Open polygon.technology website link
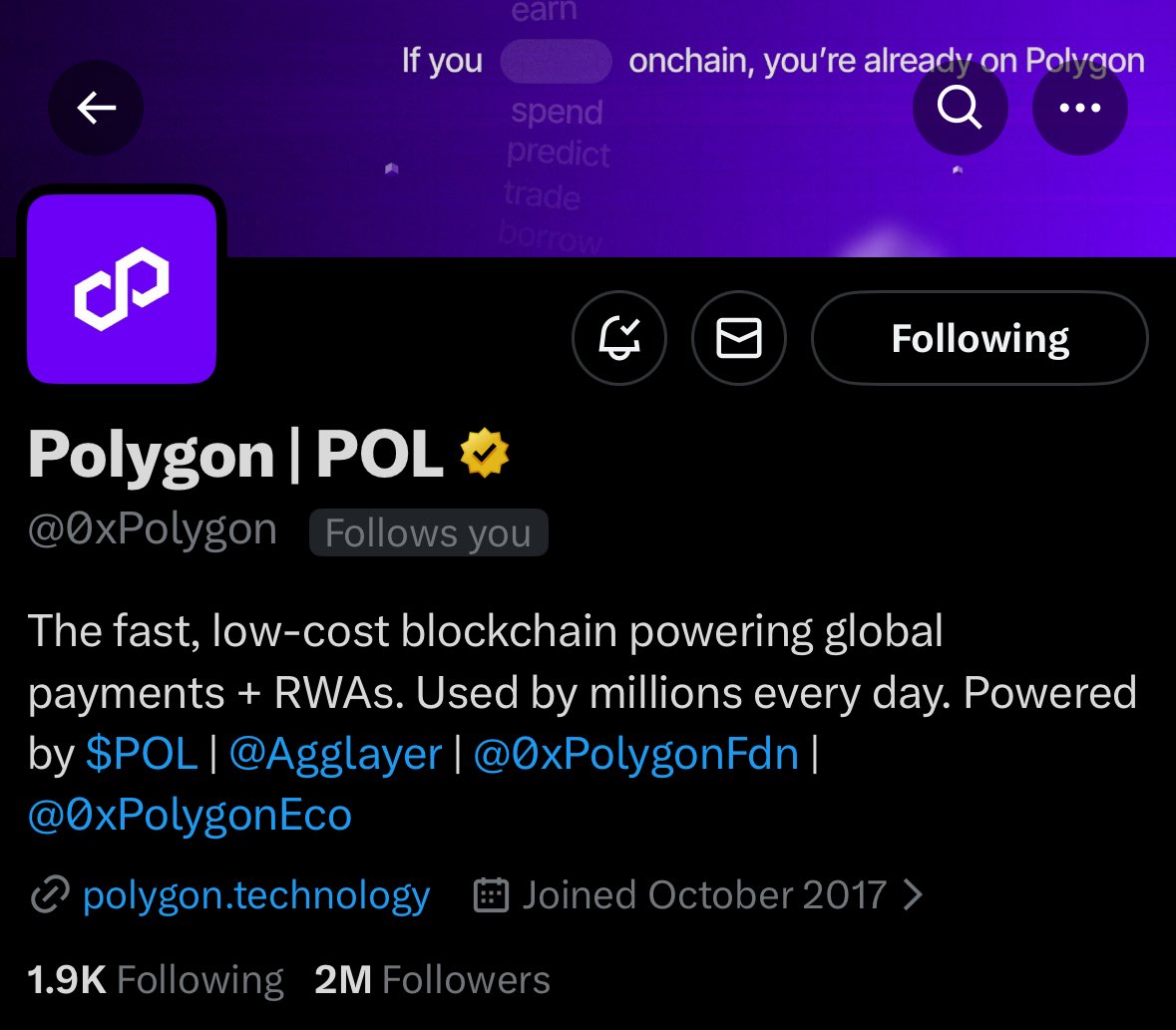The height and width of the screenshot is (1030, 1176). (256, 895)
